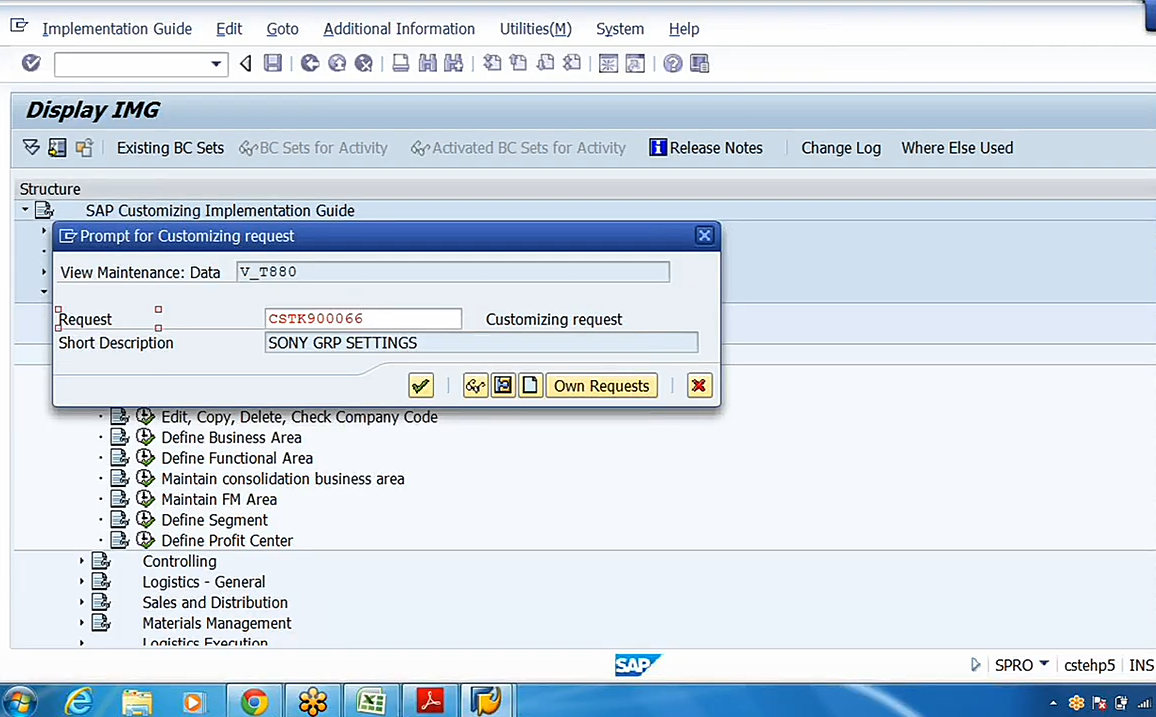Click the Last Page toolbar icon
Image resolution: width=1156 pixels, height=717 pixels.
[572, 63]
